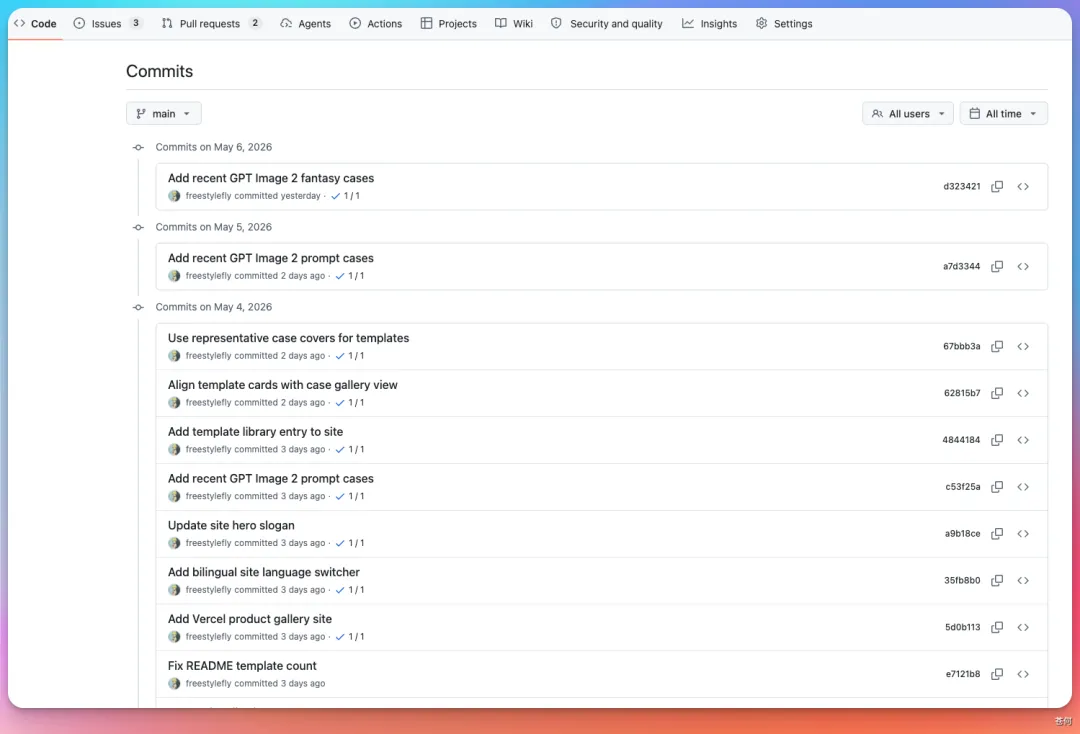
Task: Browse repository at commit e7121b8
Action: [x=1023, y=674]
